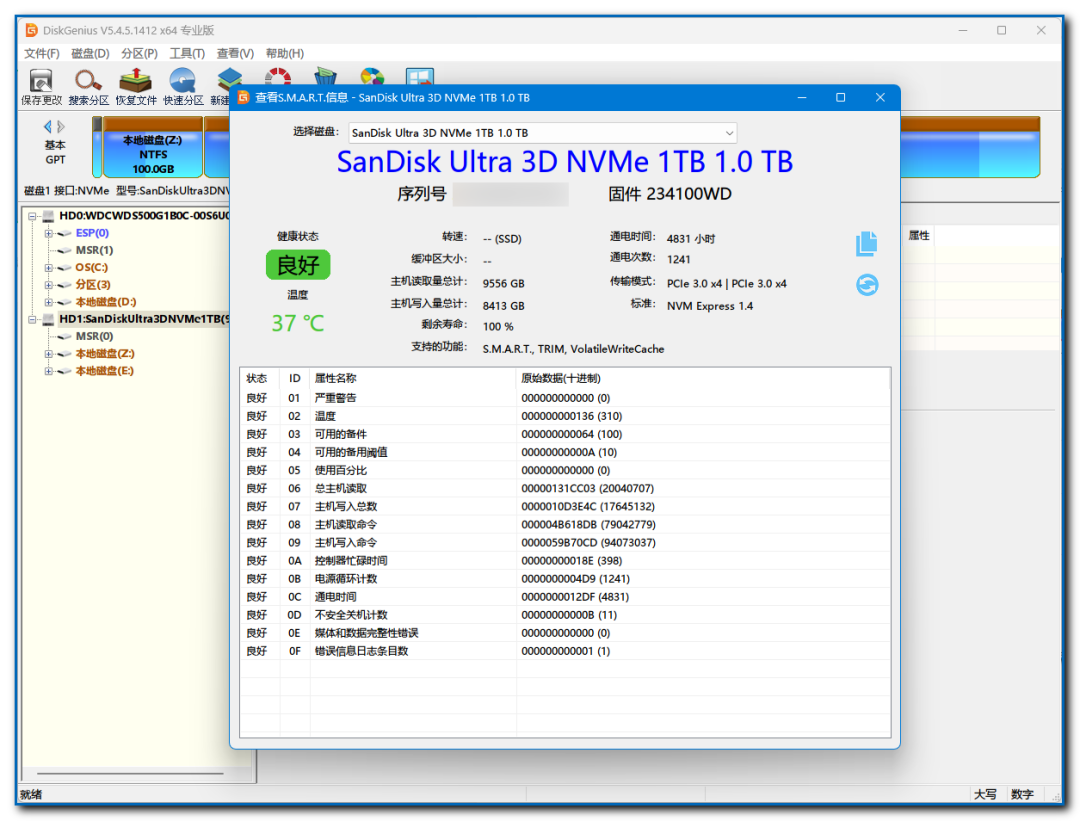Screen dimensions: 1080x821
Task: Open the 选择磁盘 disk dropdown
Action: 543,133
